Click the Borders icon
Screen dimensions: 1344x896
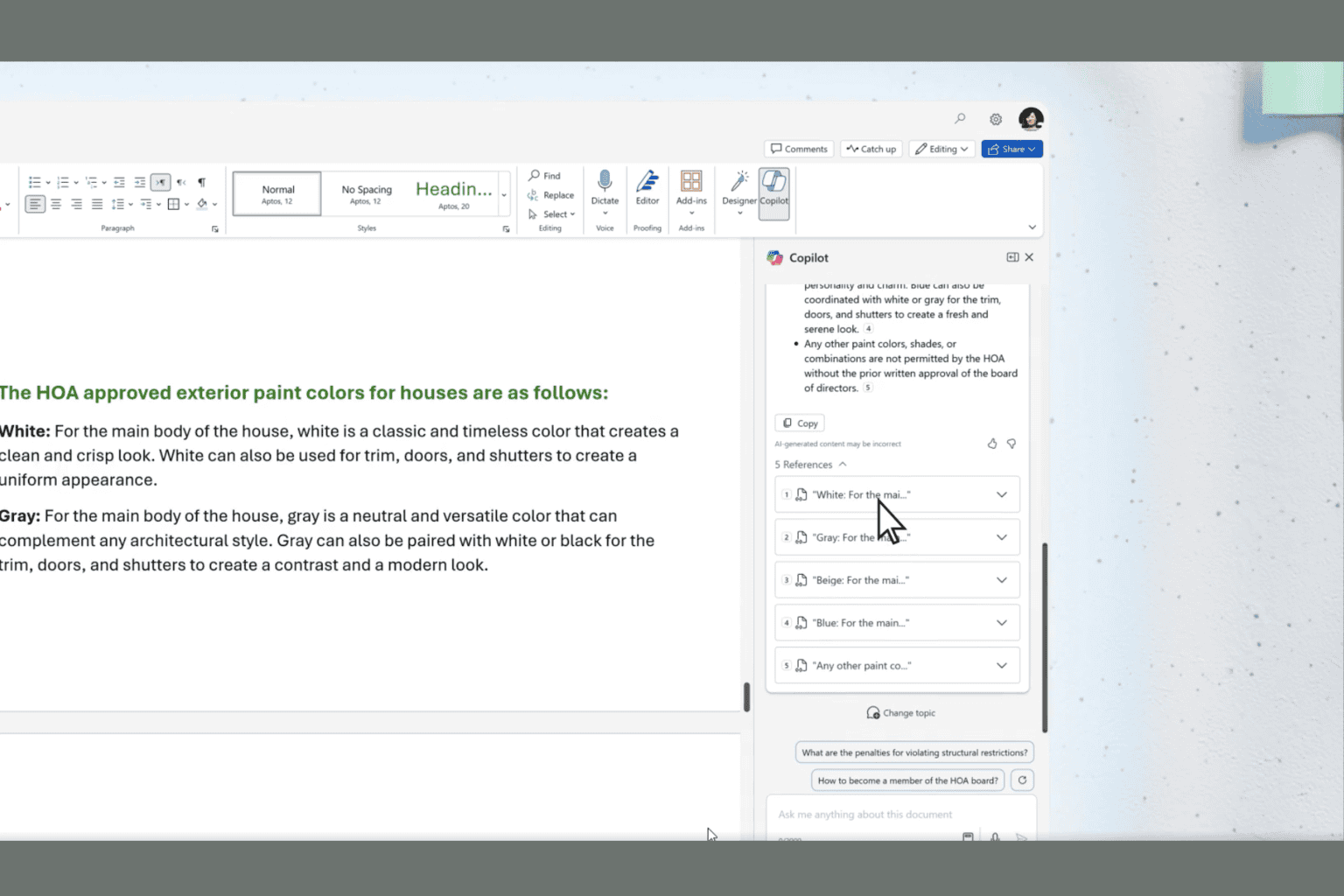pos(173,204)
